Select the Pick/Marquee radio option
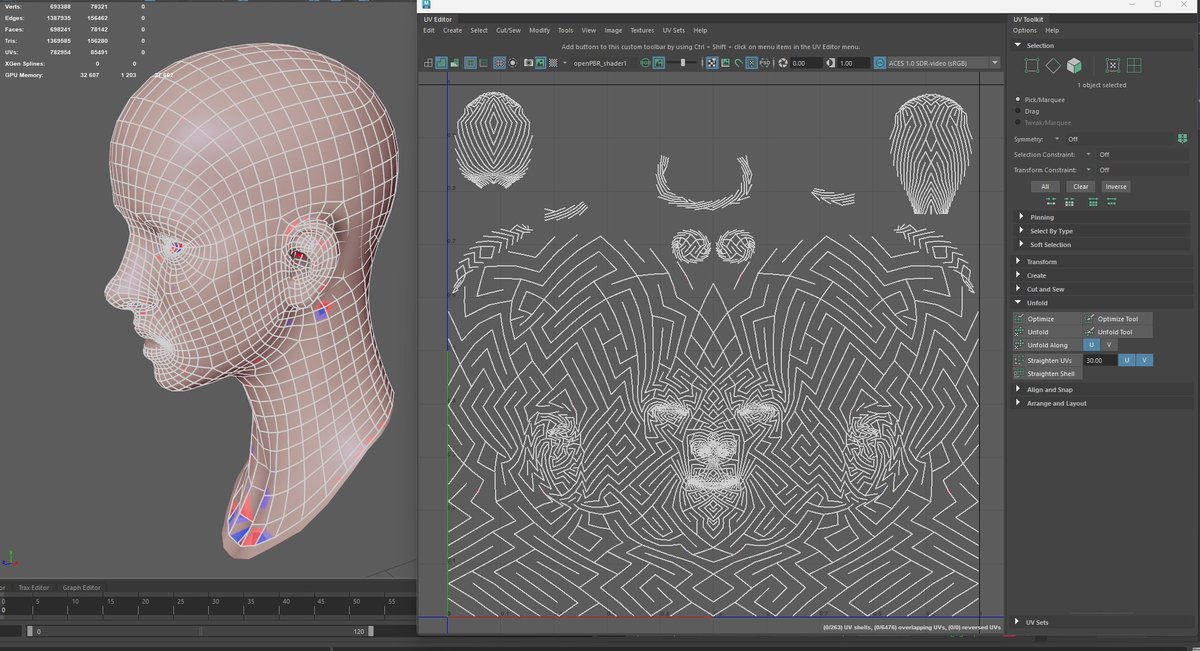The image size is (1200, 651). tap(1018, 99)
